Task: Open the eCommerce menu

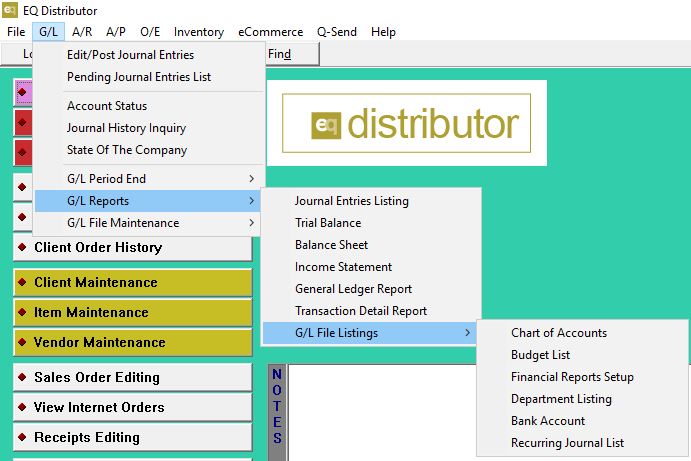Action: tap(271, 32)
